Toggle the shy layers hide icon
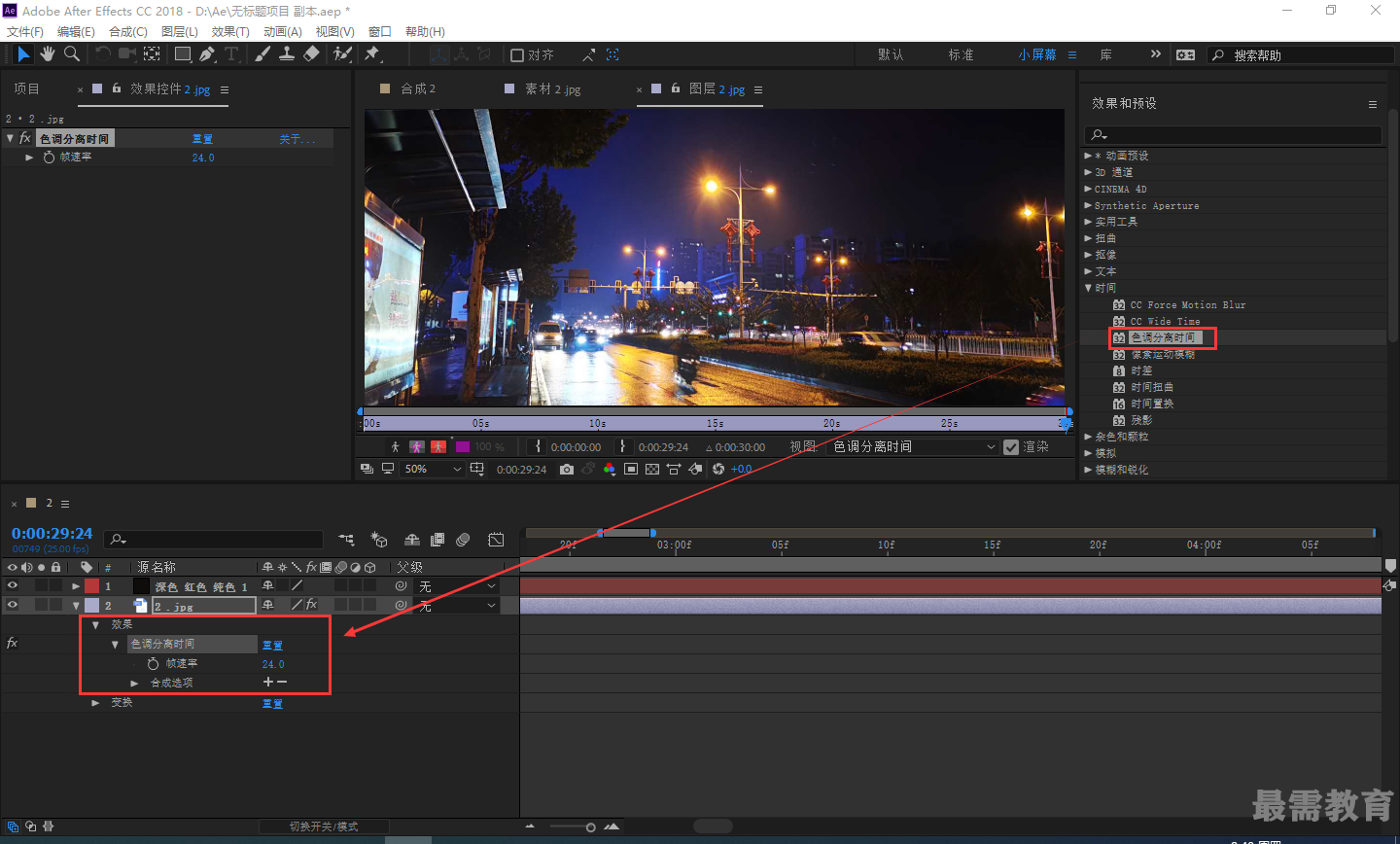The image size is (1400, 844). pos(412,540)
